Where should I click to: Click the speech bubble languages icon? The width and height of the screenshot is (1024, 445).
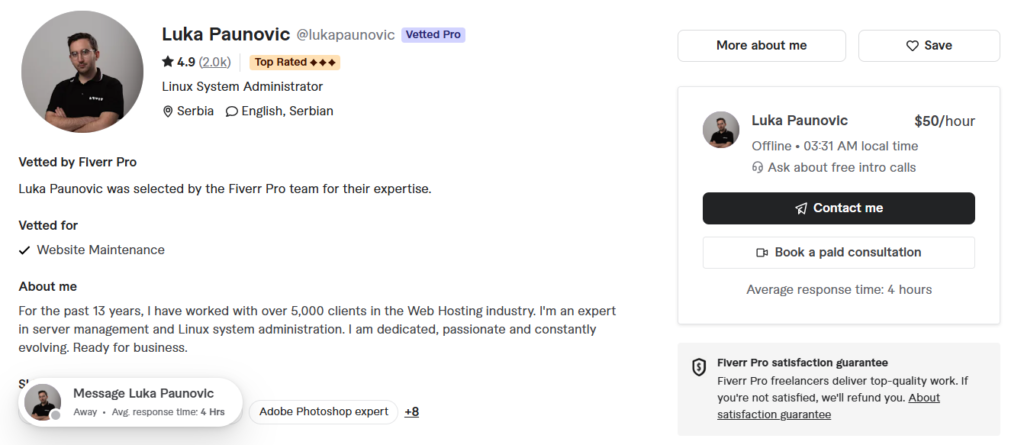coord(231,112)
